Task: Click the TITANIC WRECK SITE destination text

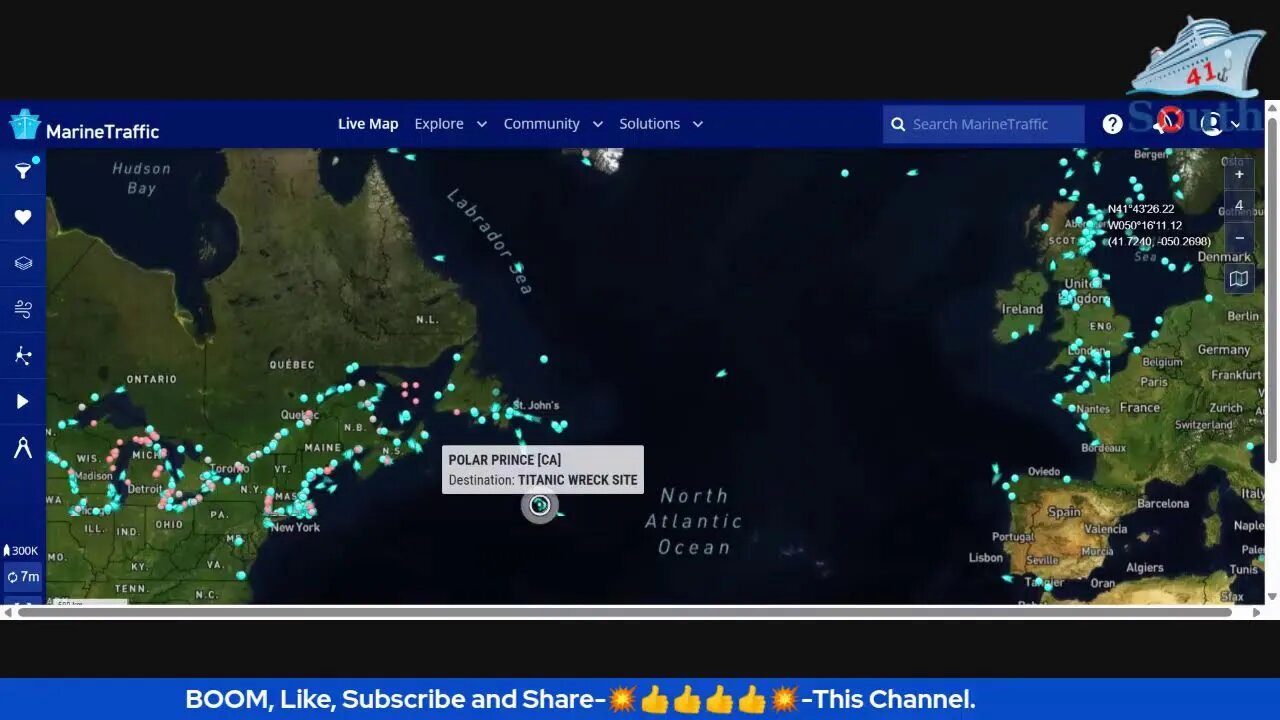Action: 577,480
